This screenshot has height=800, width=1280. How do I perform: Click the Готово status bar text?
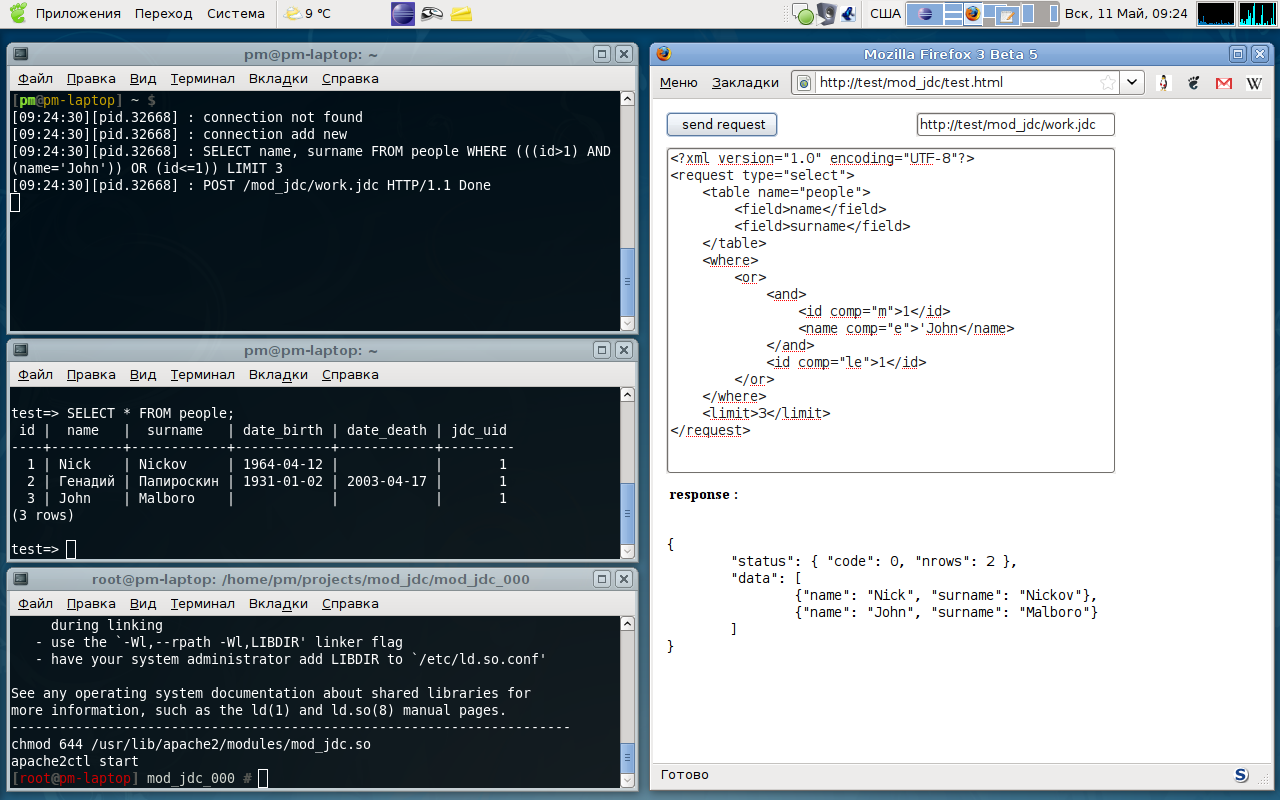tap(685, 775)
